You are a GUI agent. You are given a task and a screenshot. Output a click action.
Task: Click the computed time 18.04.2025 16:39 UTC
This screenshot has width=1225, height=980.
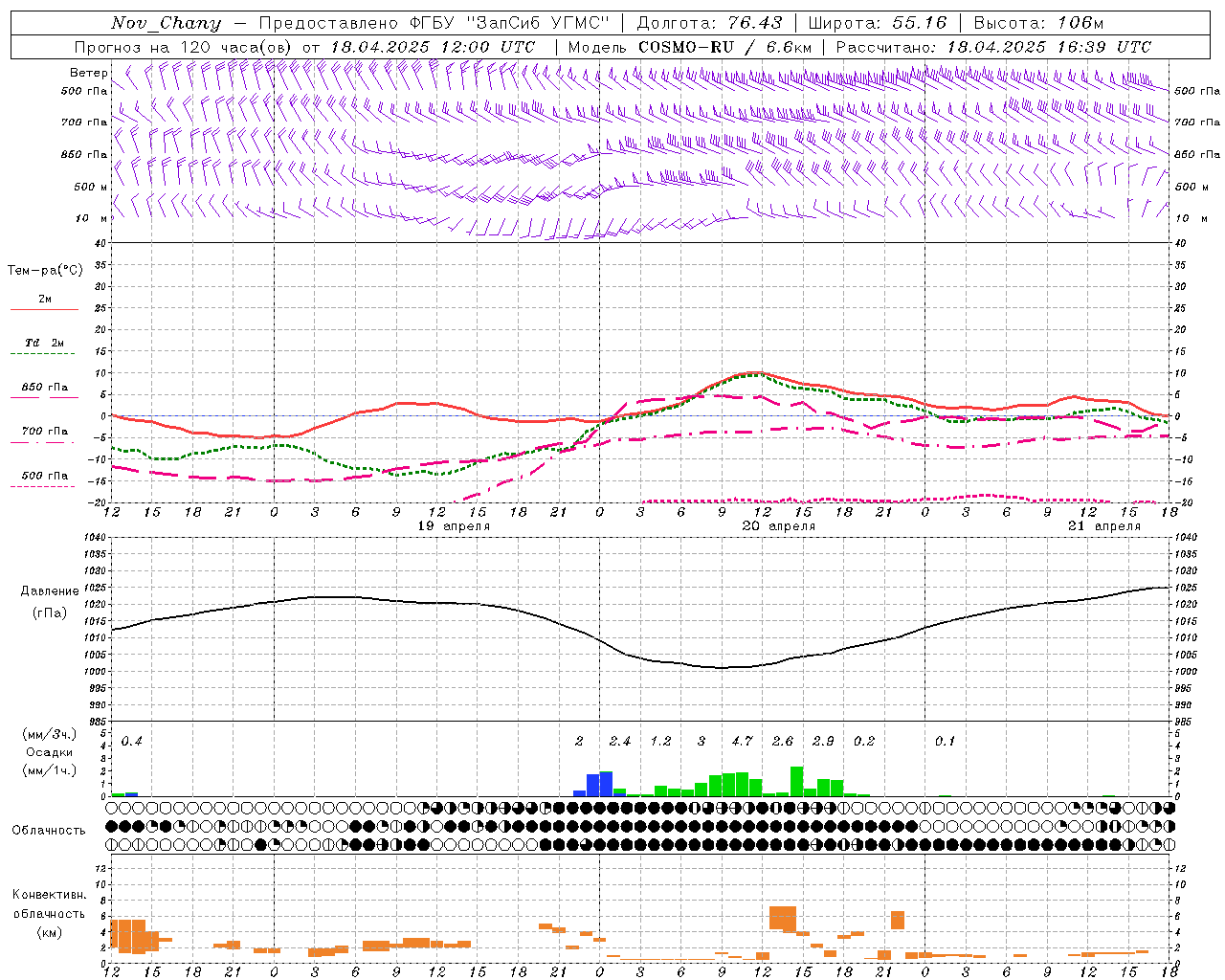(x=1049, y=47)
